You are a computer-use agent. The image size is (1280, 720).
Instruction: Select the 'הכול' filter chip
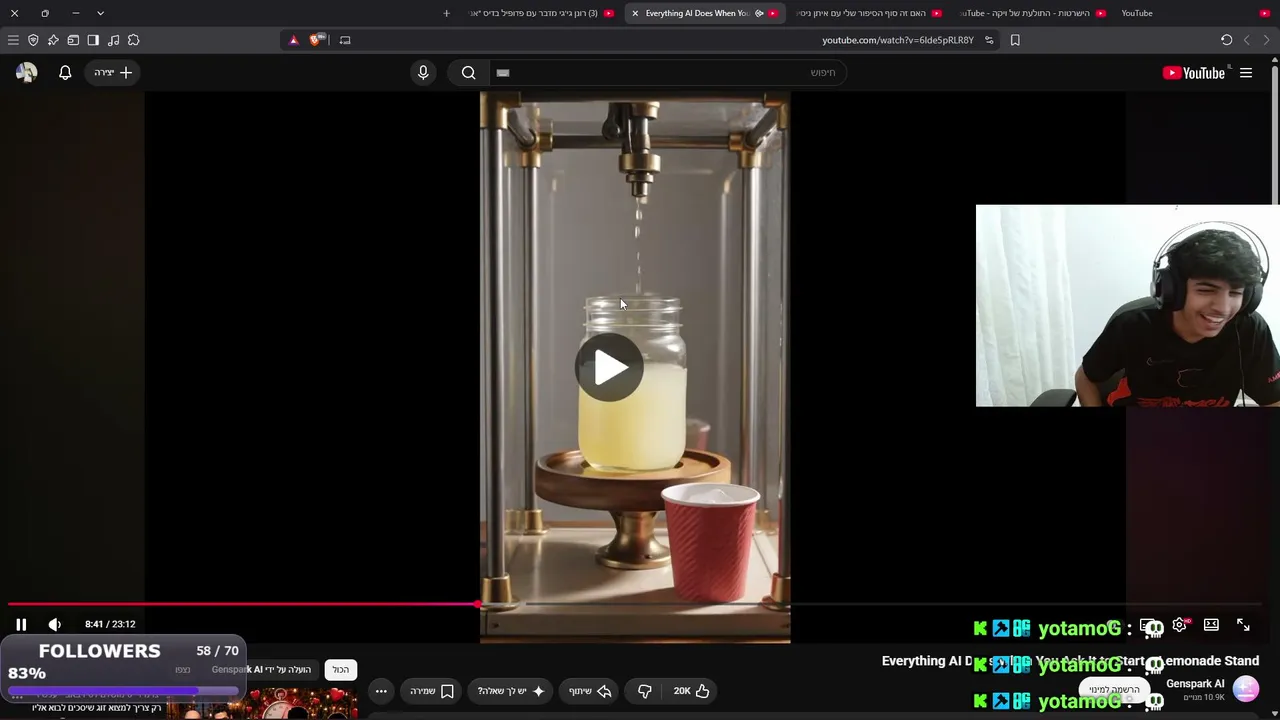pyautogui.click(x=341, y=669)
